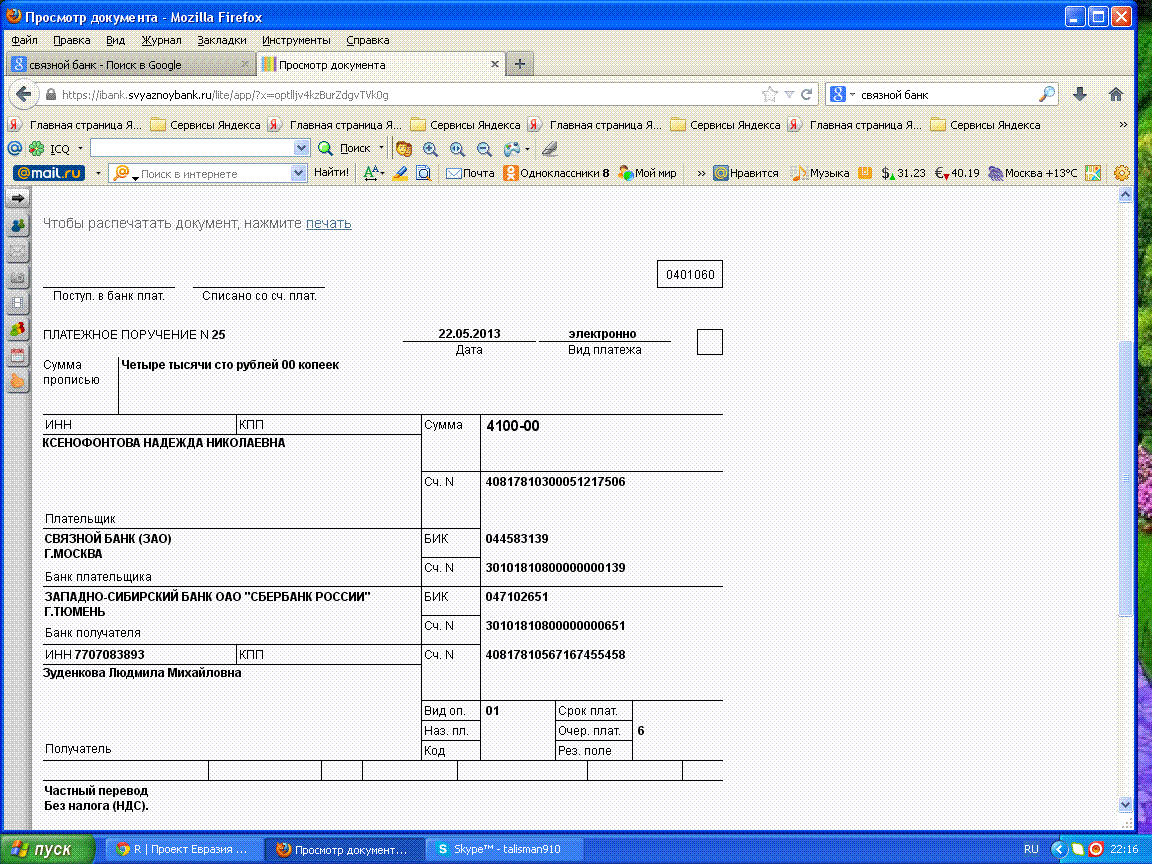1152x864 pixels.
Task: Open the downloads arrow icon
Action: 1079,94
